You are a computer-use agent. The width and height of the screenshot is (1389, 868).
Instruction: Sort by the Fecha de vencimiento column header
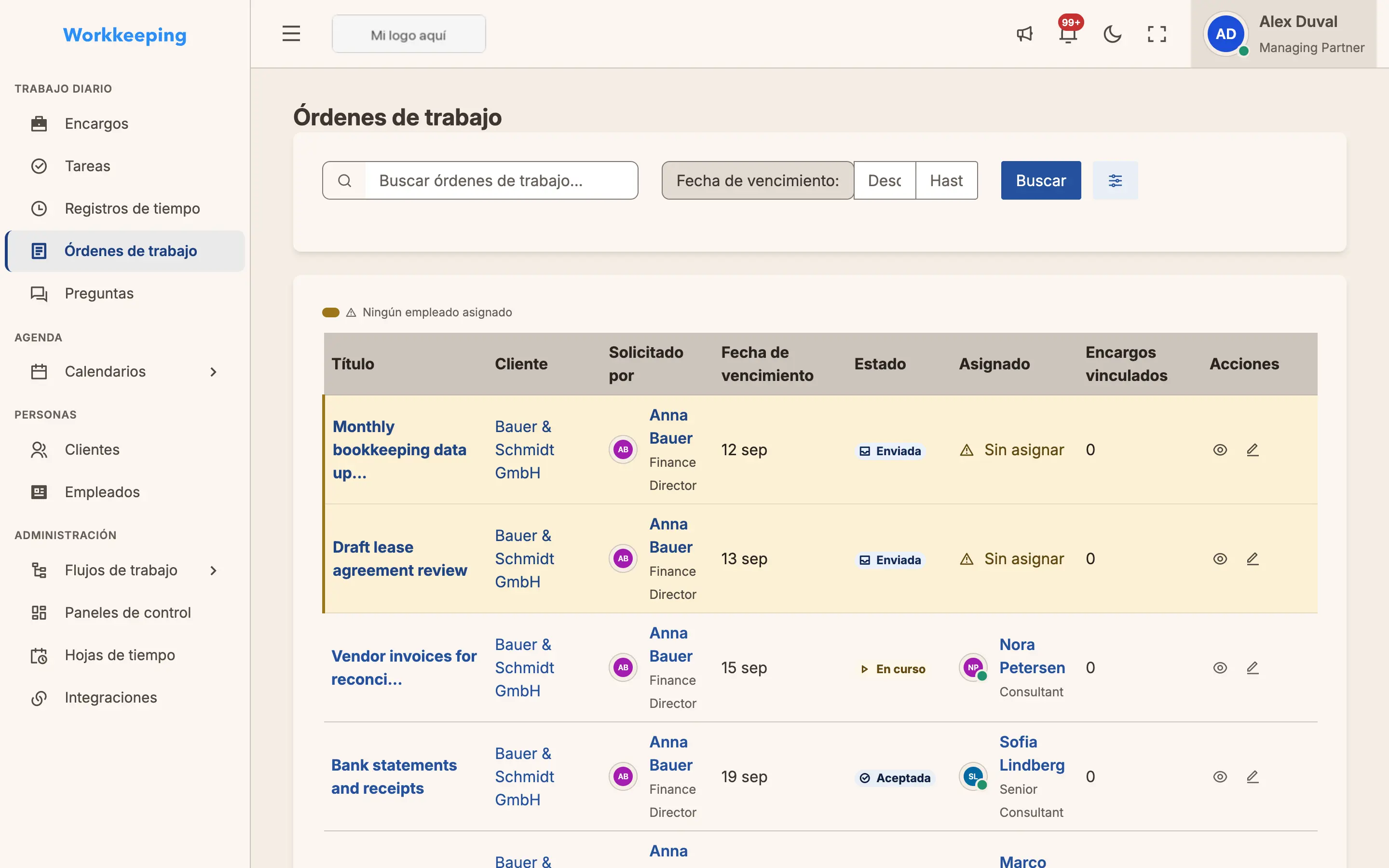pos(767,364)
